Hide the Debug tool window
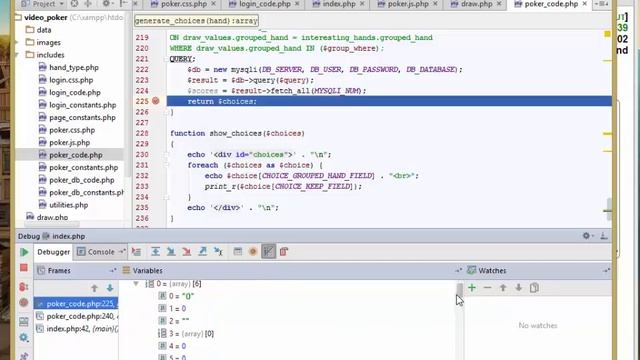The width and height of the screenshot is (640, 360). pyautogui.click(x=604, y=236)
